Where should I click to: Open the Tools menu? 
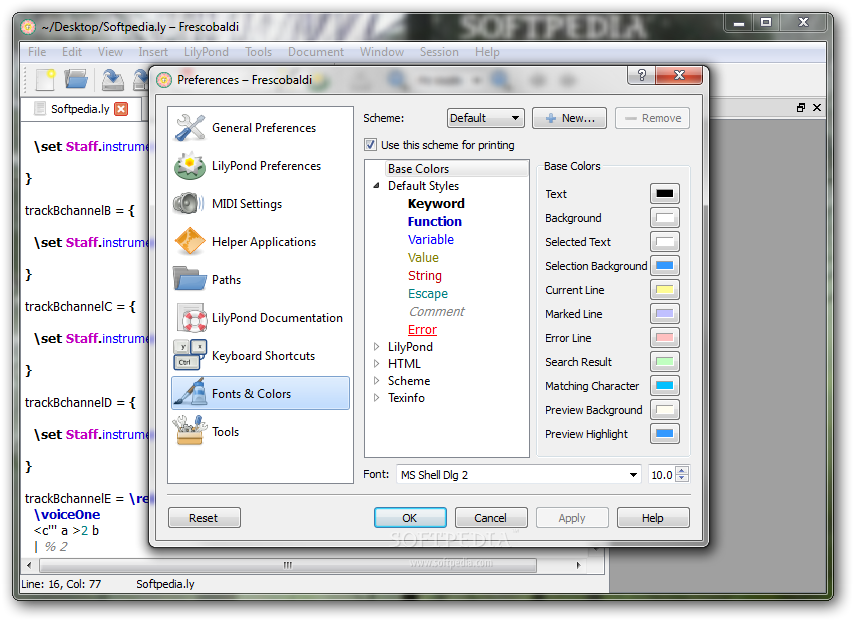pyautogui.click(x=258, y=52)
